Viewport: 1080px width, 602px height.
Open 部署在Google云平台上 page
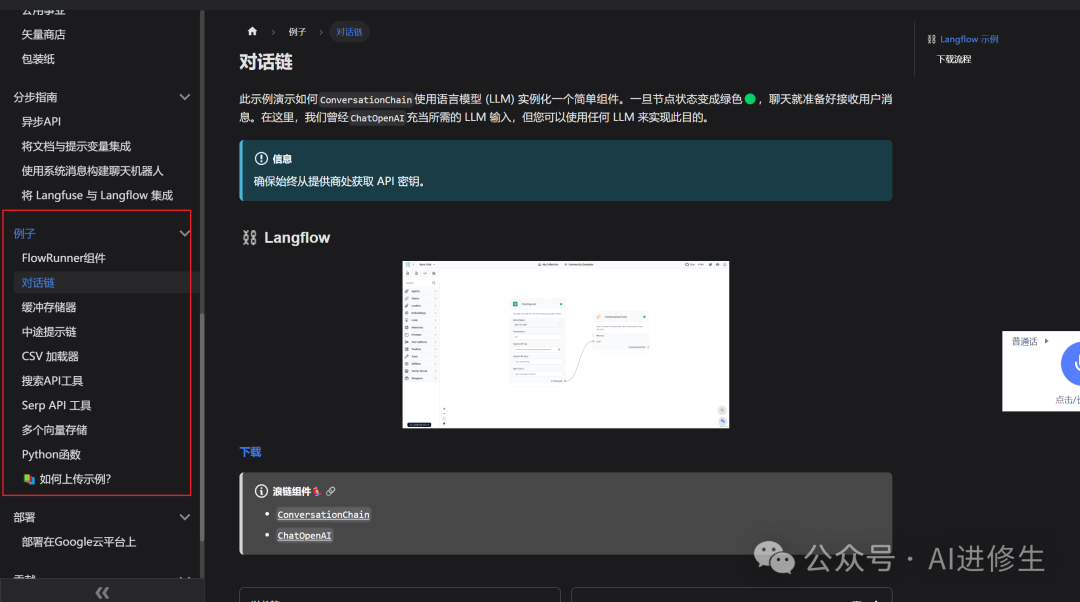(79, 542)
